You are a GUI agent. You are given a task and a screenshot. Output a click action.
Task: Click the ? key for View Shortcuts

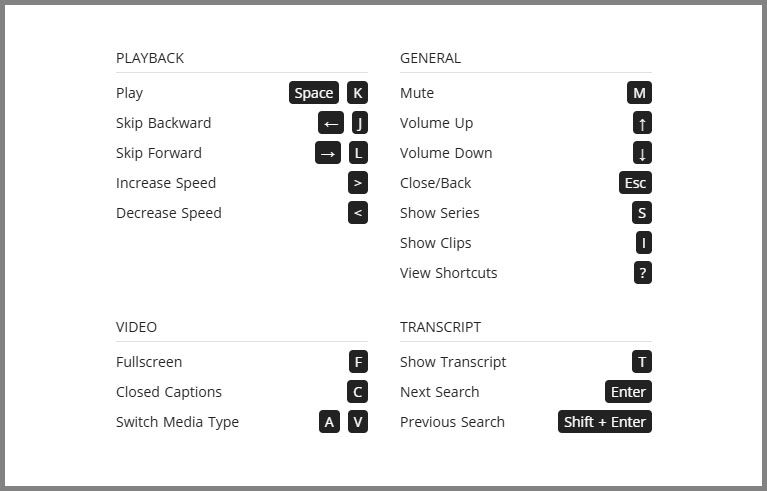[643, 273]
